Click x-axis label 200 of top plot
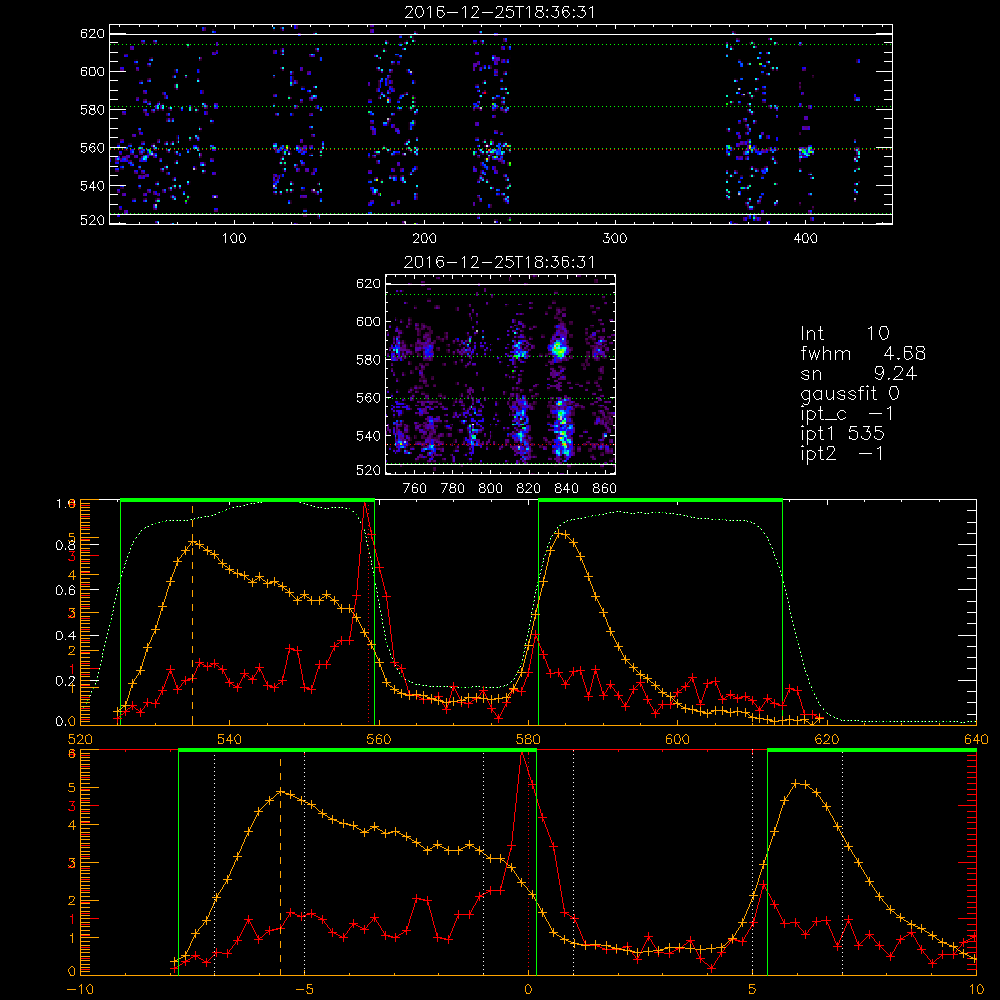 click(x=424, y=239)
